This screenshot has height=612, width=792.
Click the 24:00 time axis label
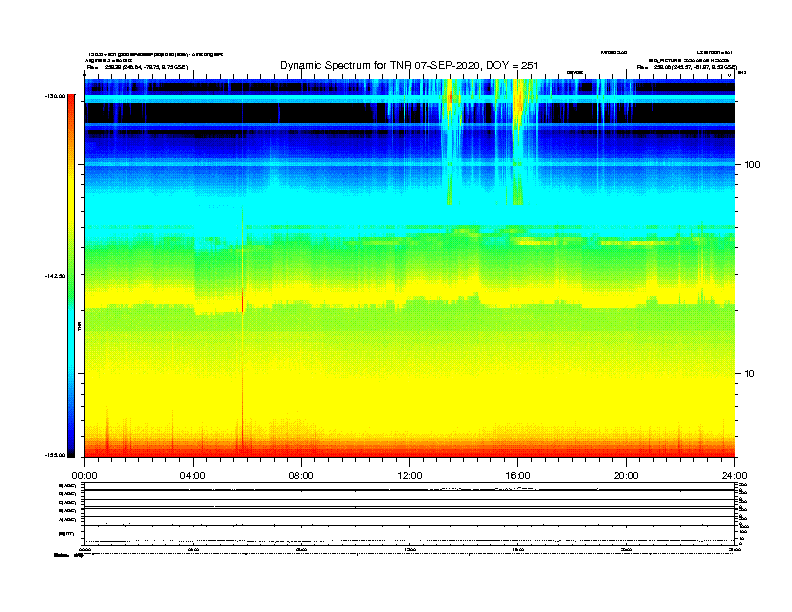click(x=734, y=476)
